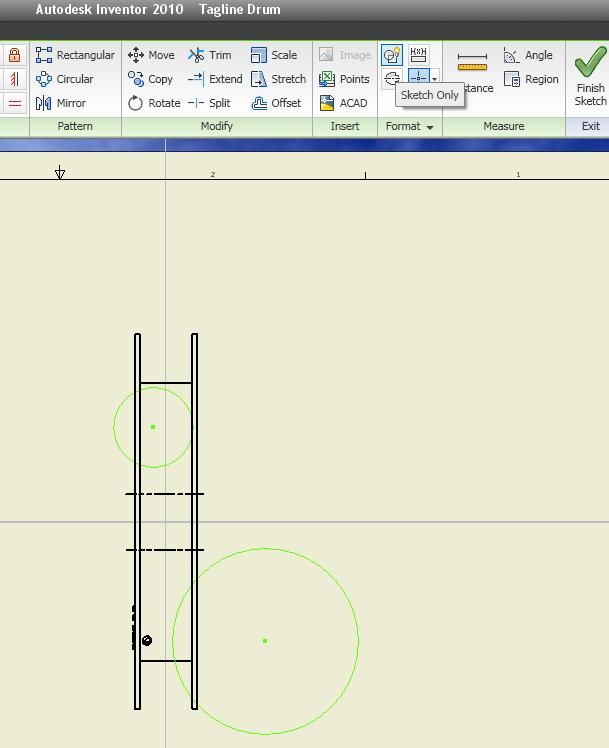Viewport: 609px width, 748px height.
Task: Select the Split tool
Action: point(209,103)
